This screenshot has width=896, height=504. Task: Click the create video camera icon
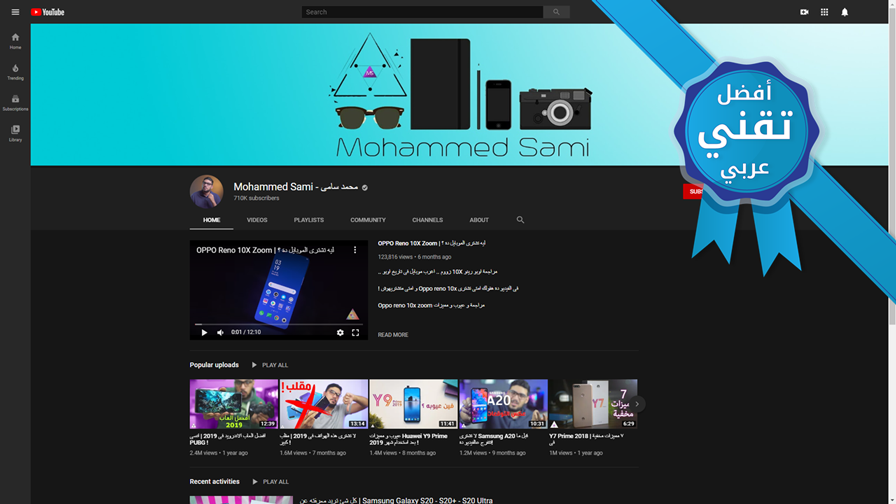pyautogui.click(x=804, y=12)
